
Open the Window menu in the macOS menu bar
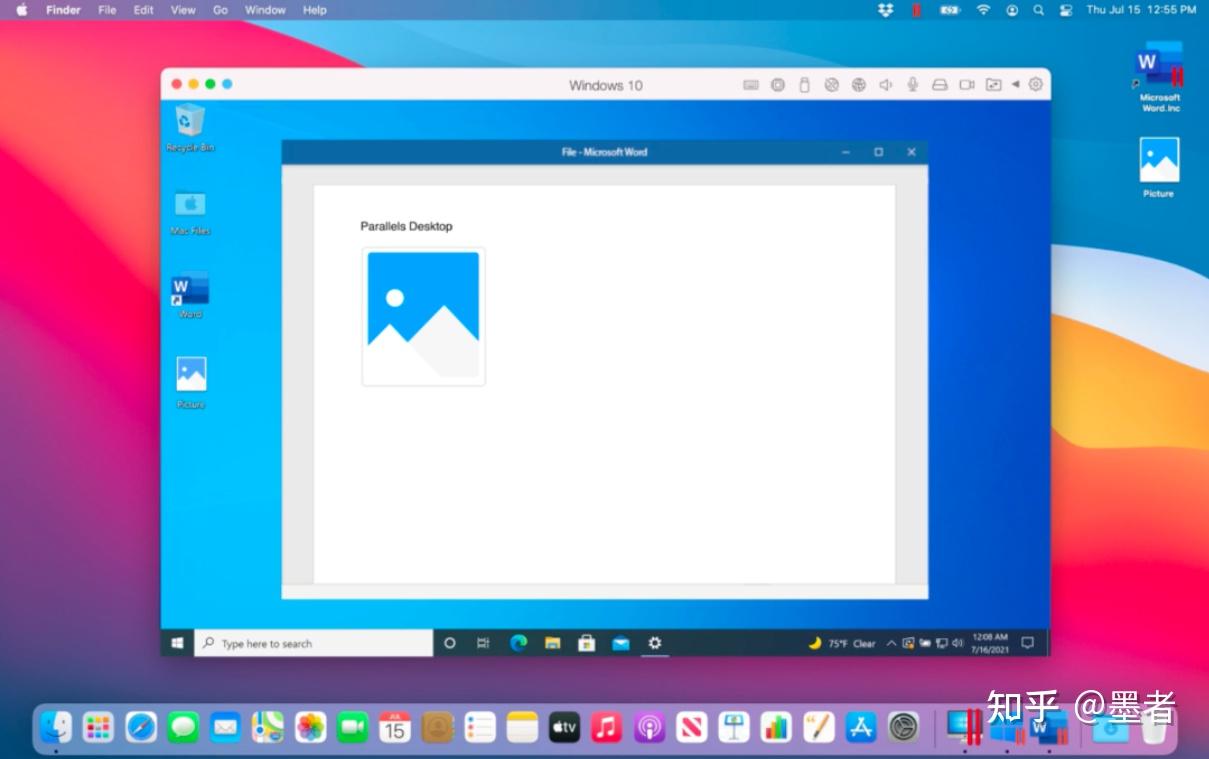265,10
